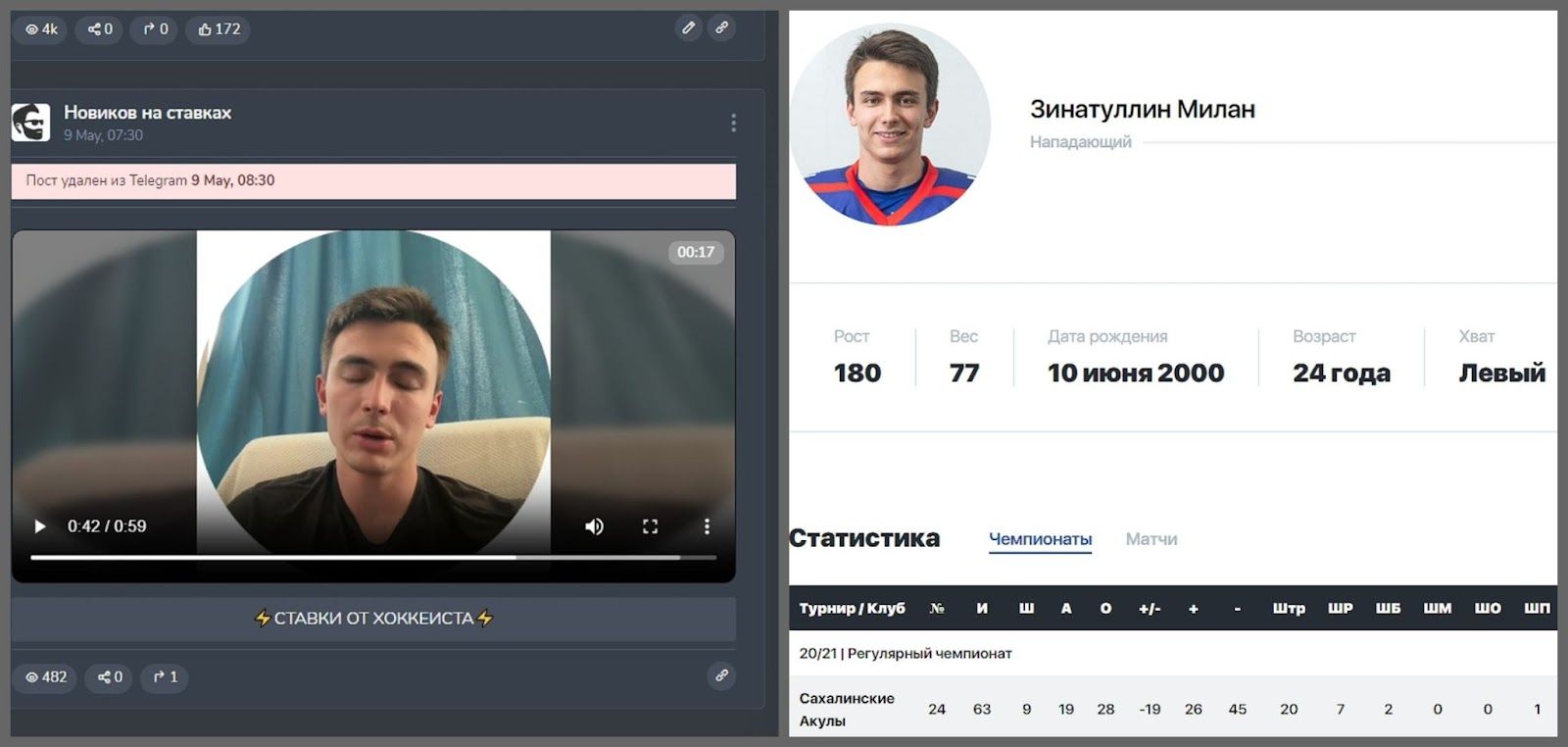Open the channel name Новиков на ставках
1568x747 pixels.
pyautogui.click(x=148, y=113)
